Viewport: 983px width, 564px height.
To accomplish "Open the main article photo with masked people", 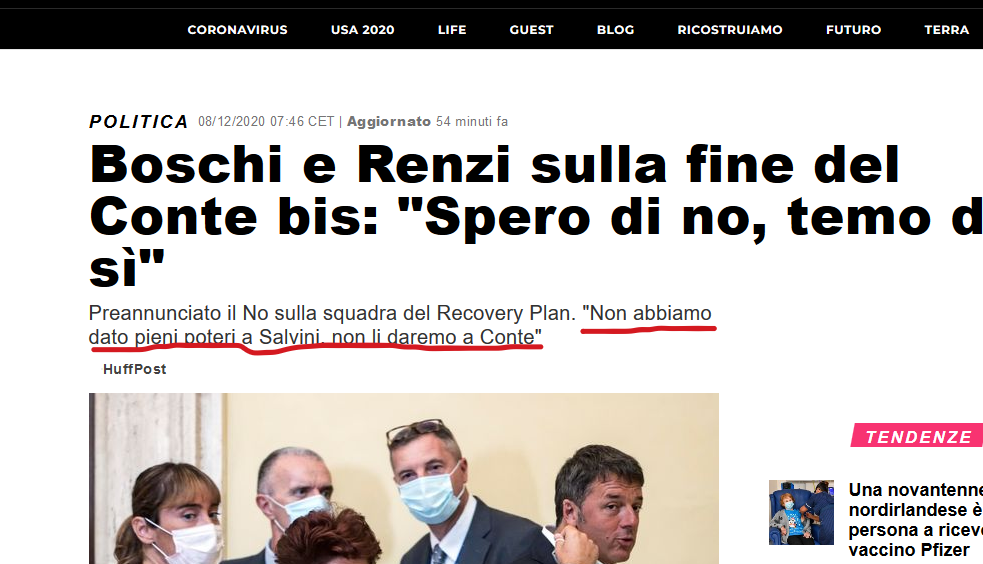I will click(x=404, y=479).
